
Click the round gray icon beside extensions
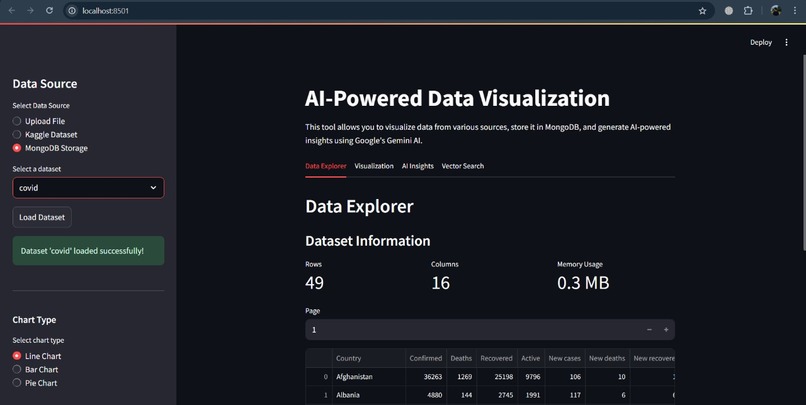pos(728,10)
